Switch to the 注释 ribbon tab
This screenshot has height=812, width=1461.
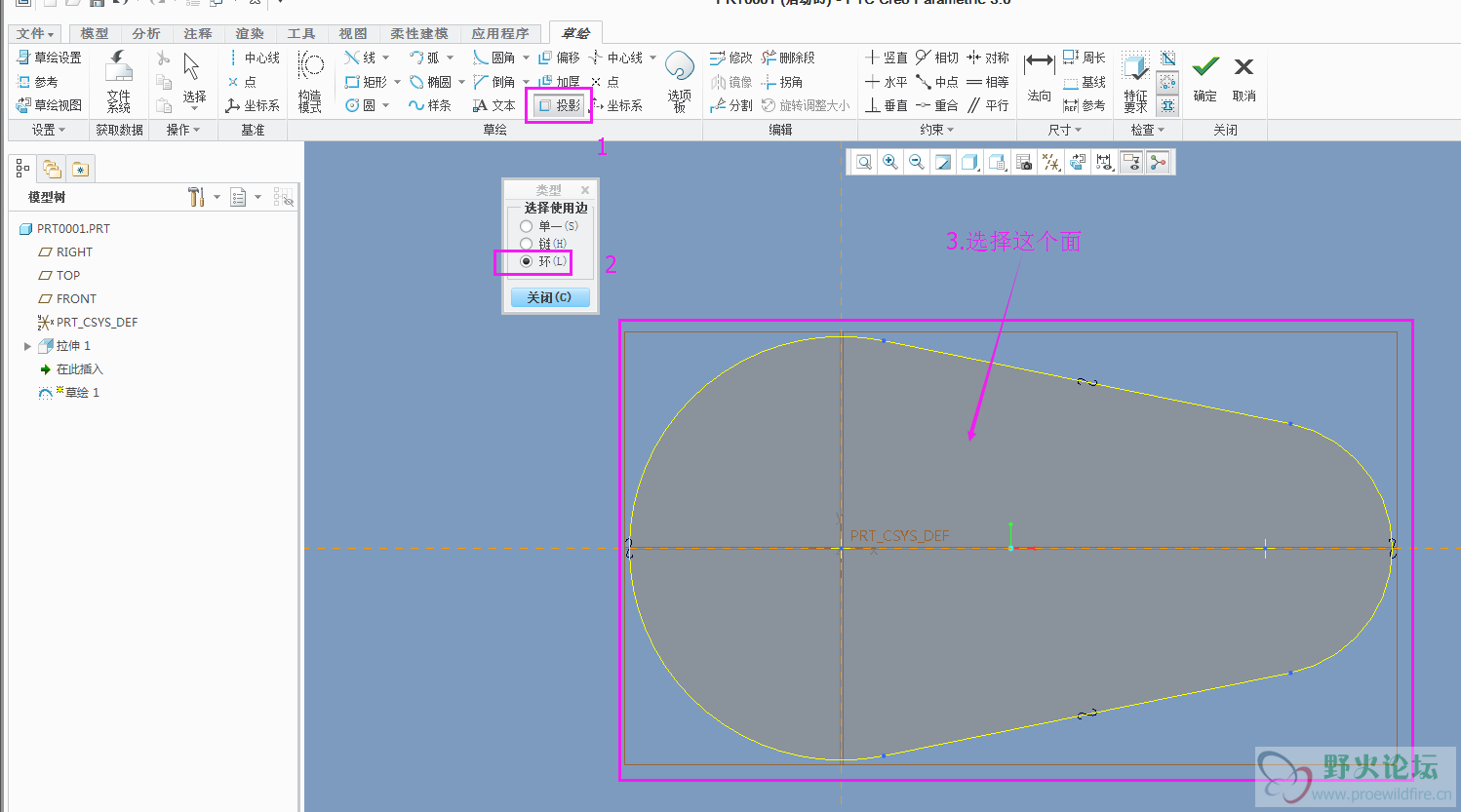(x=198, y=33)
